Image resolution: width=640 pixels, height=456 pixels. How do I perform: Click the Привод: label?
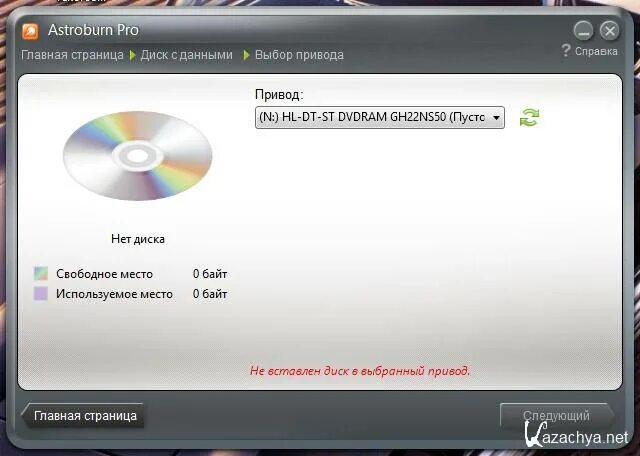pyautogui.click(x=279, y=94)
